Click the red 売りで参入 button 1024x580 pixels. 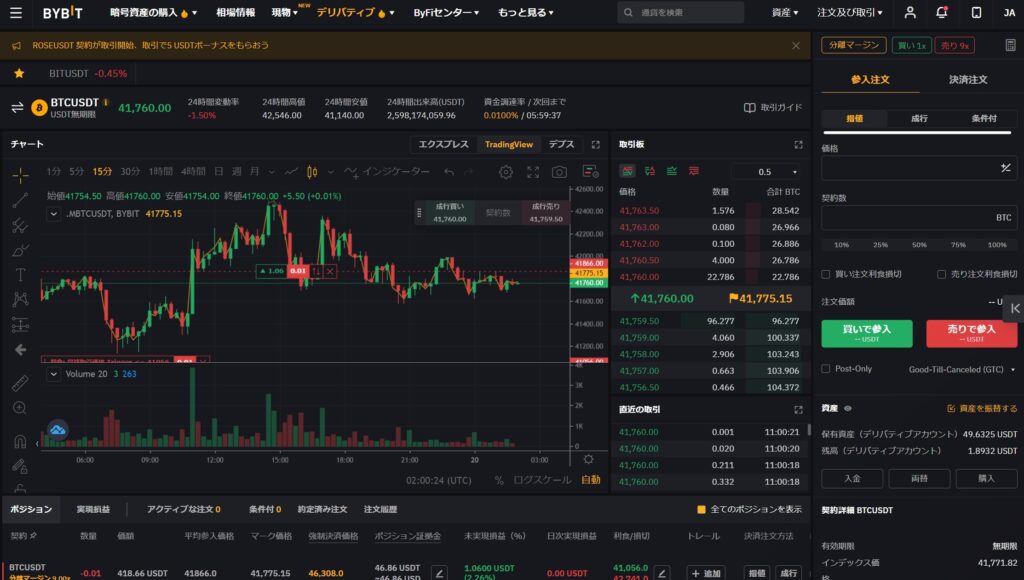click(x=972, y=333)
